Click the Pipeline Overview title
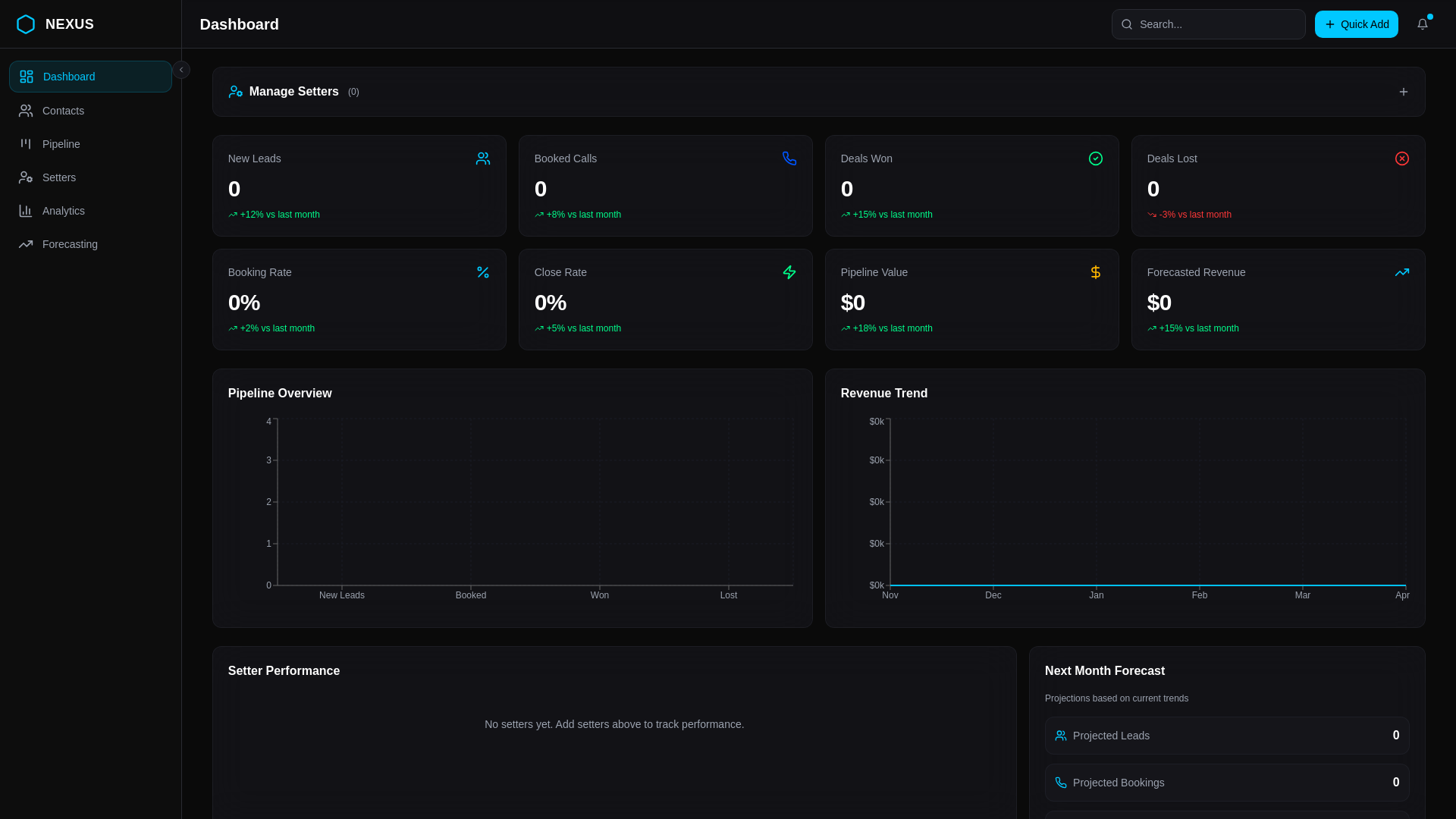Viewport: 1456px width, 819px height. [280, 394]
